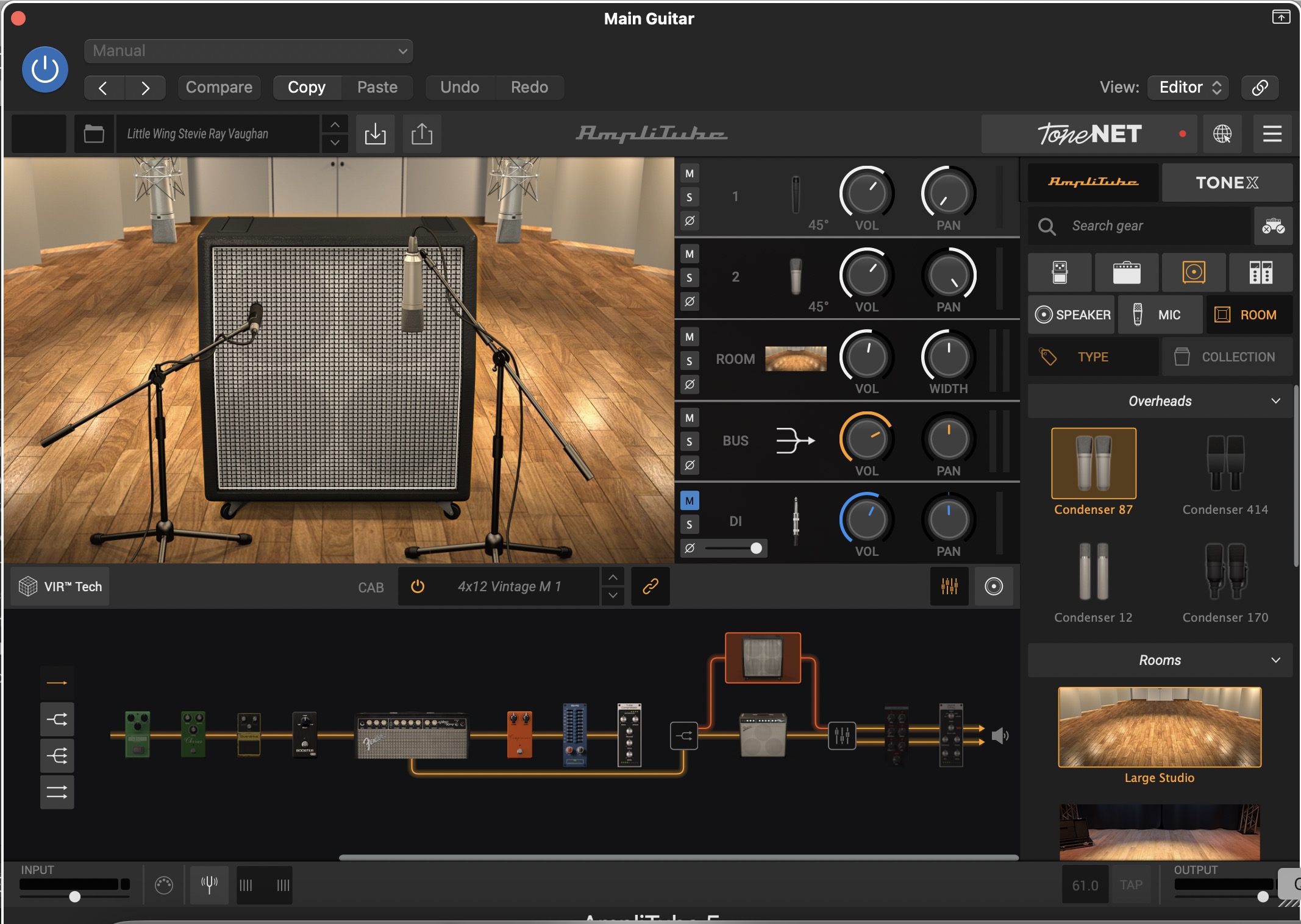The width and height of the screenshot is (1301, 924).
Task: Click the DI phase slider handle
Action: tap(756, 548)
